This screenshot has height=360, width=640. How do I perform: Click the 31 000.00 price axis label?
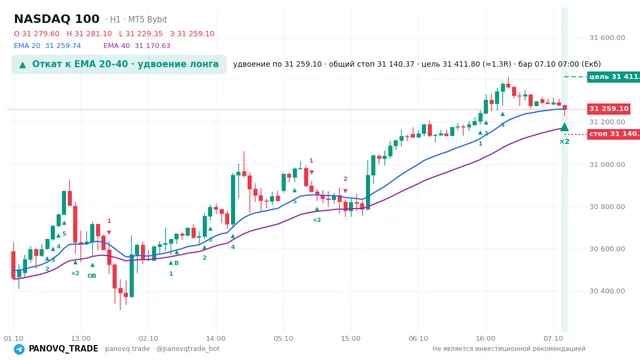(x=607, y=164)
